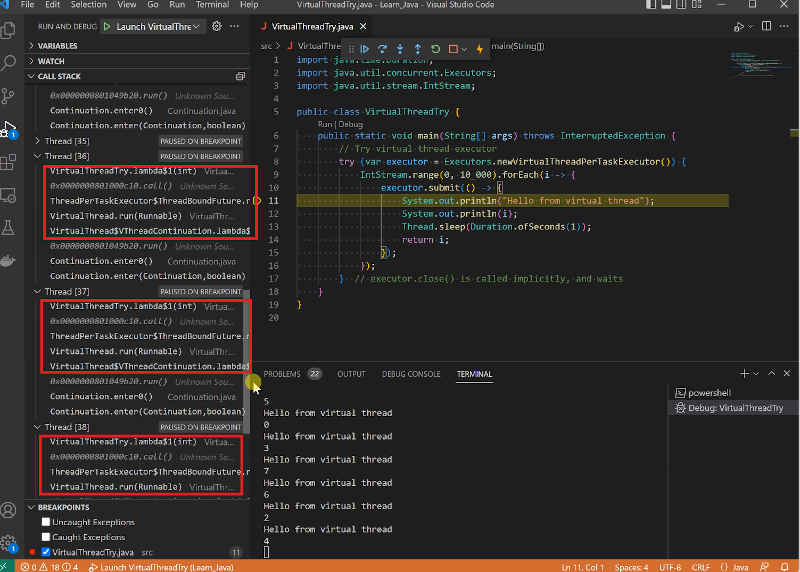Open editor more actions ellipsis
The width and height of the screenshot is (800, 572).
tap(784, 26)
